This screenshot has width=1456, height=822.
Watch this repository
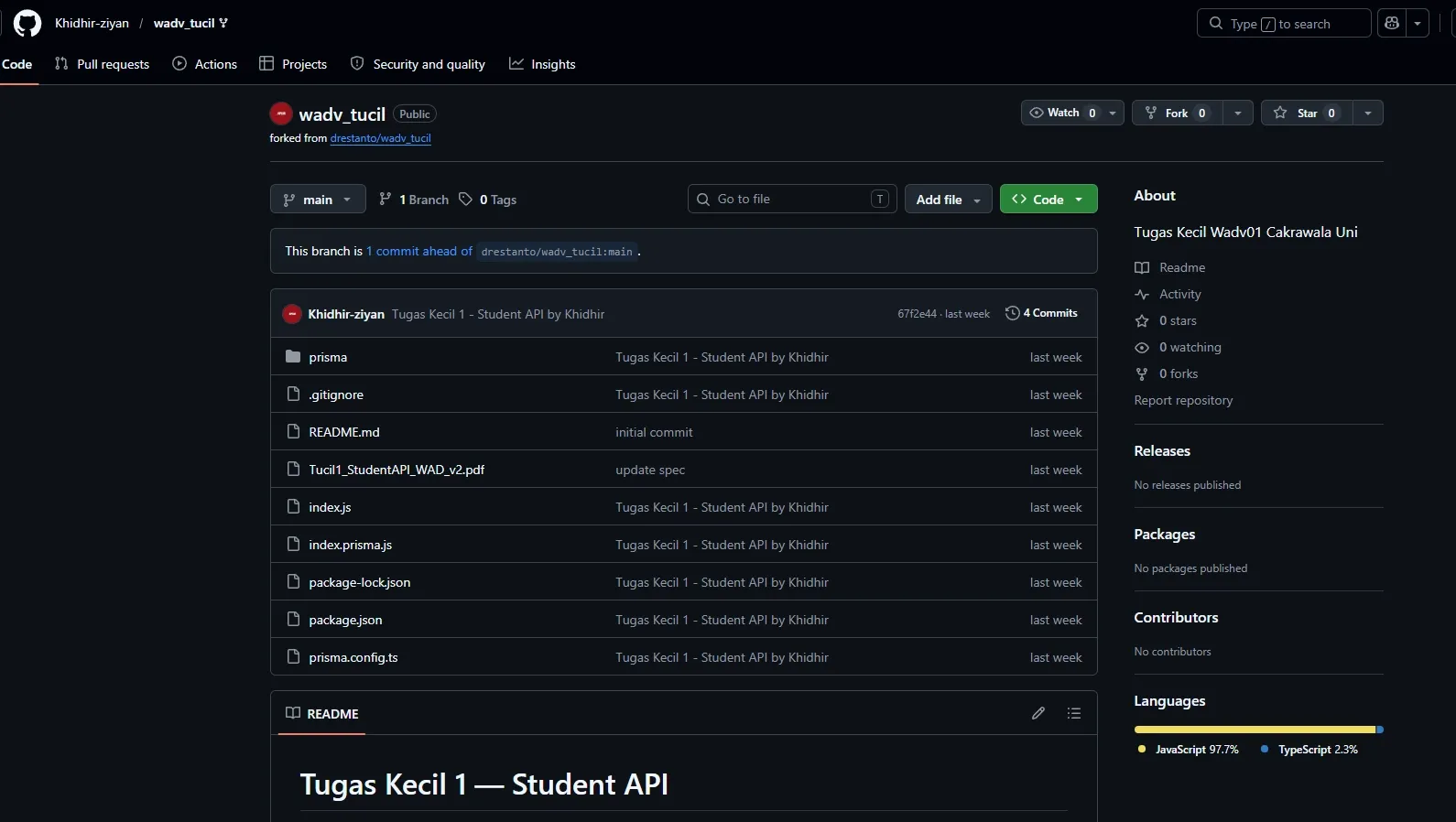click(x=1062, y=113)
